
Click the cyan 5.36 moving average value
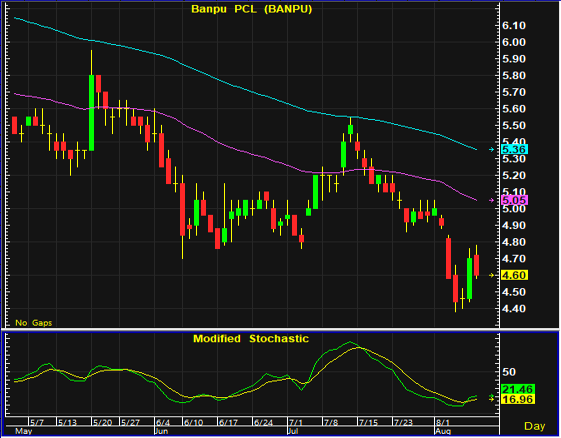pos(514,149)
